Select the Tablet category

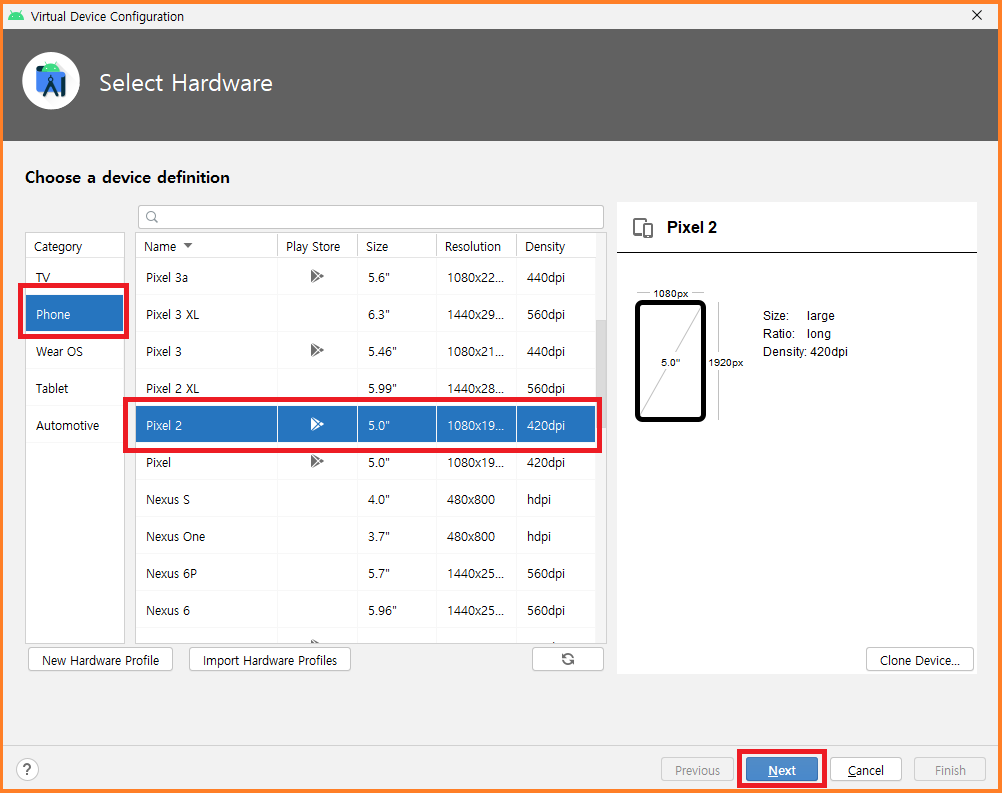click(x=75, y=389)
